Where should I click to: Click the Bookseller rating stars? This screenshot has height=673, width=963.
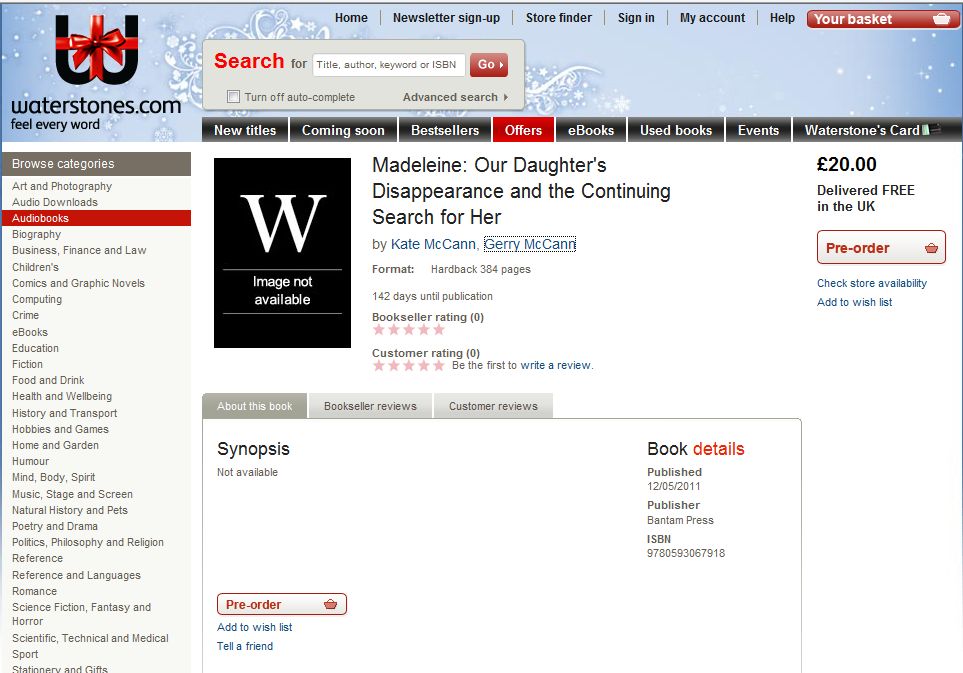408,330
